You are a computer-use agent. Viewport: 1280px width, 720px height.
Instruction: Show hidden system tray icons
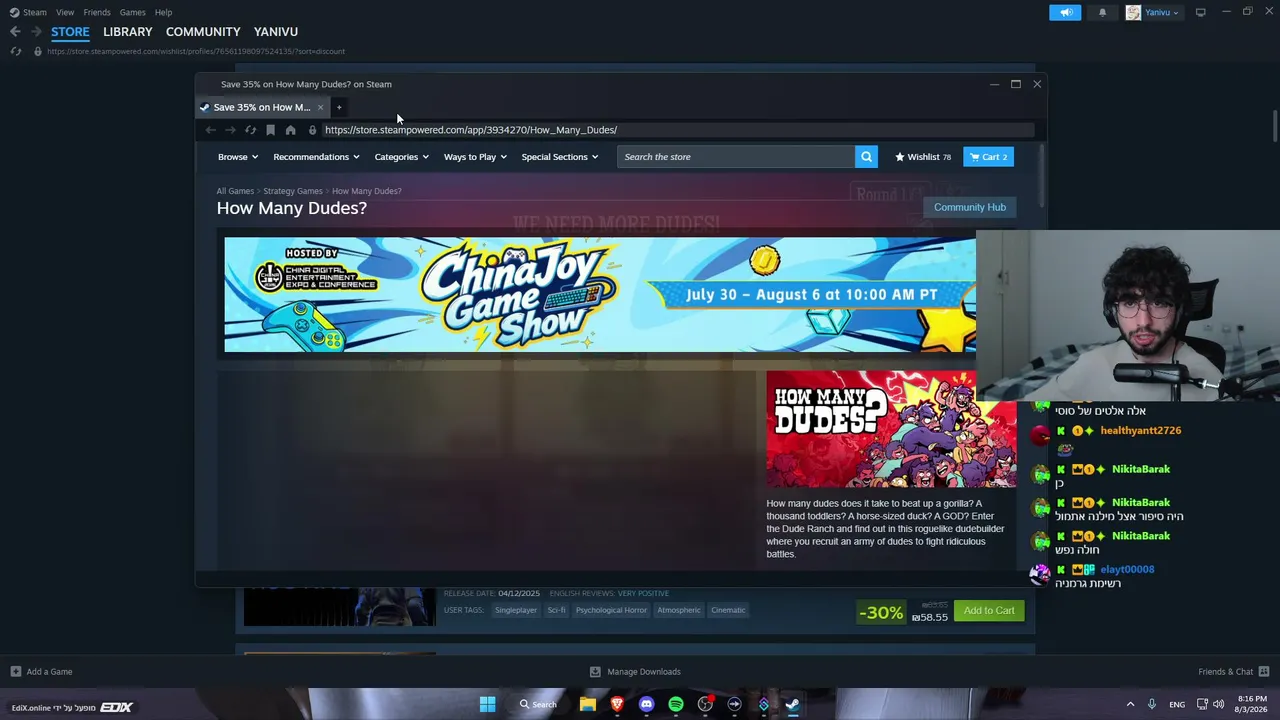click(1130, 704)
